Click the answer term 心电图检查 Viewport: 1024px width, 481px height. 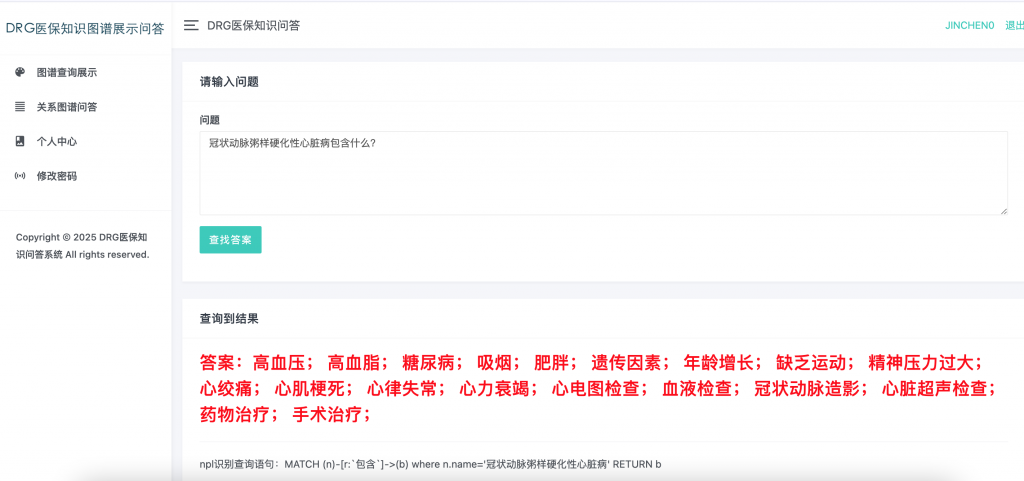(596, 389)
